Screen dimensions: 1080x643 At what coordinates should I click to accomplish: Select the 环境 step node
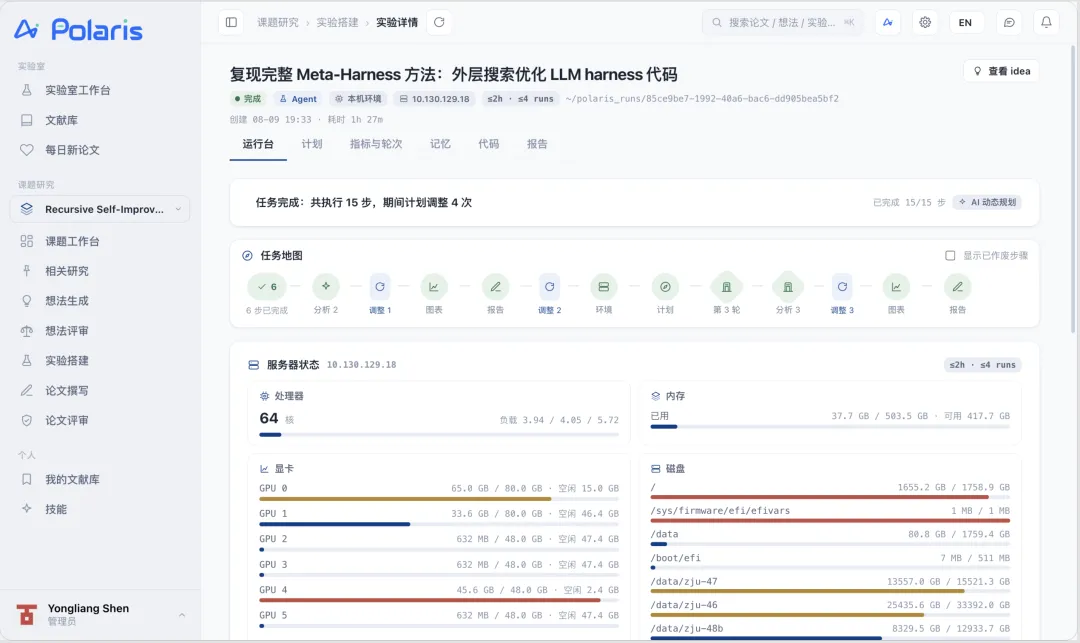pyautogui.click(x=603, y=287)
